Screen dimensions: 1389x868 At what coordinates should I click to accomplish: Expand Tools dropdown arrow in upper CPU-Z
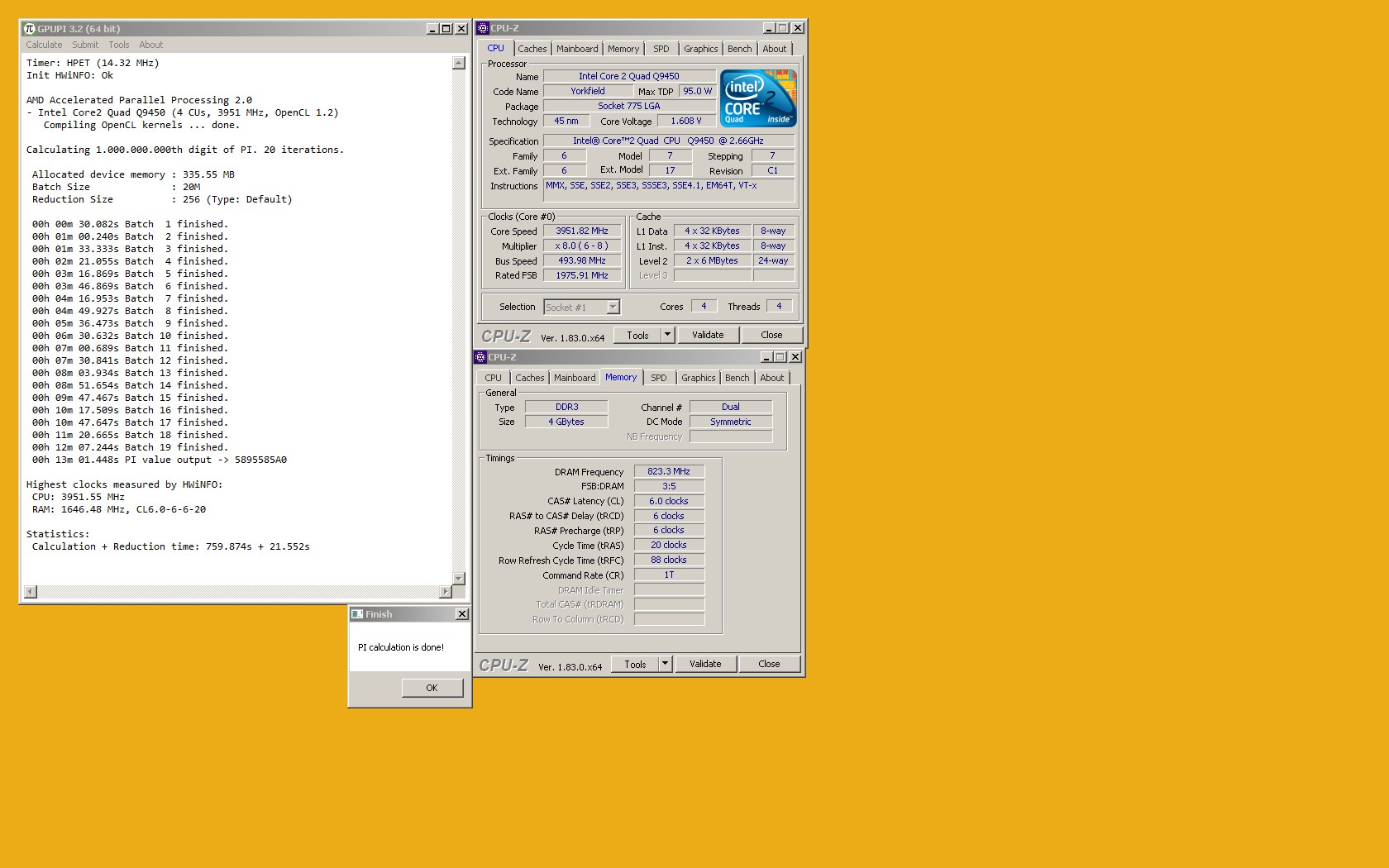pos(668,335)
